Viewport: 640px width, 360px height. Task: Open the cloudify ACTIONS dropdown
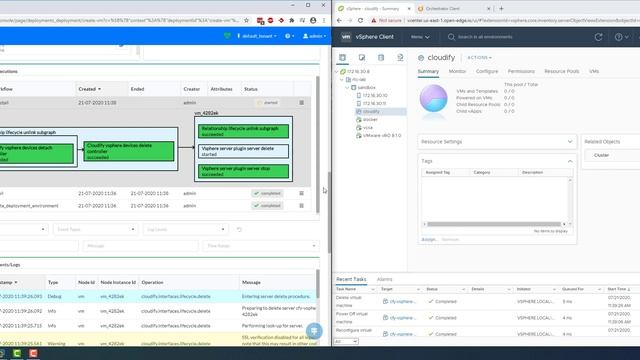point(479,58)
